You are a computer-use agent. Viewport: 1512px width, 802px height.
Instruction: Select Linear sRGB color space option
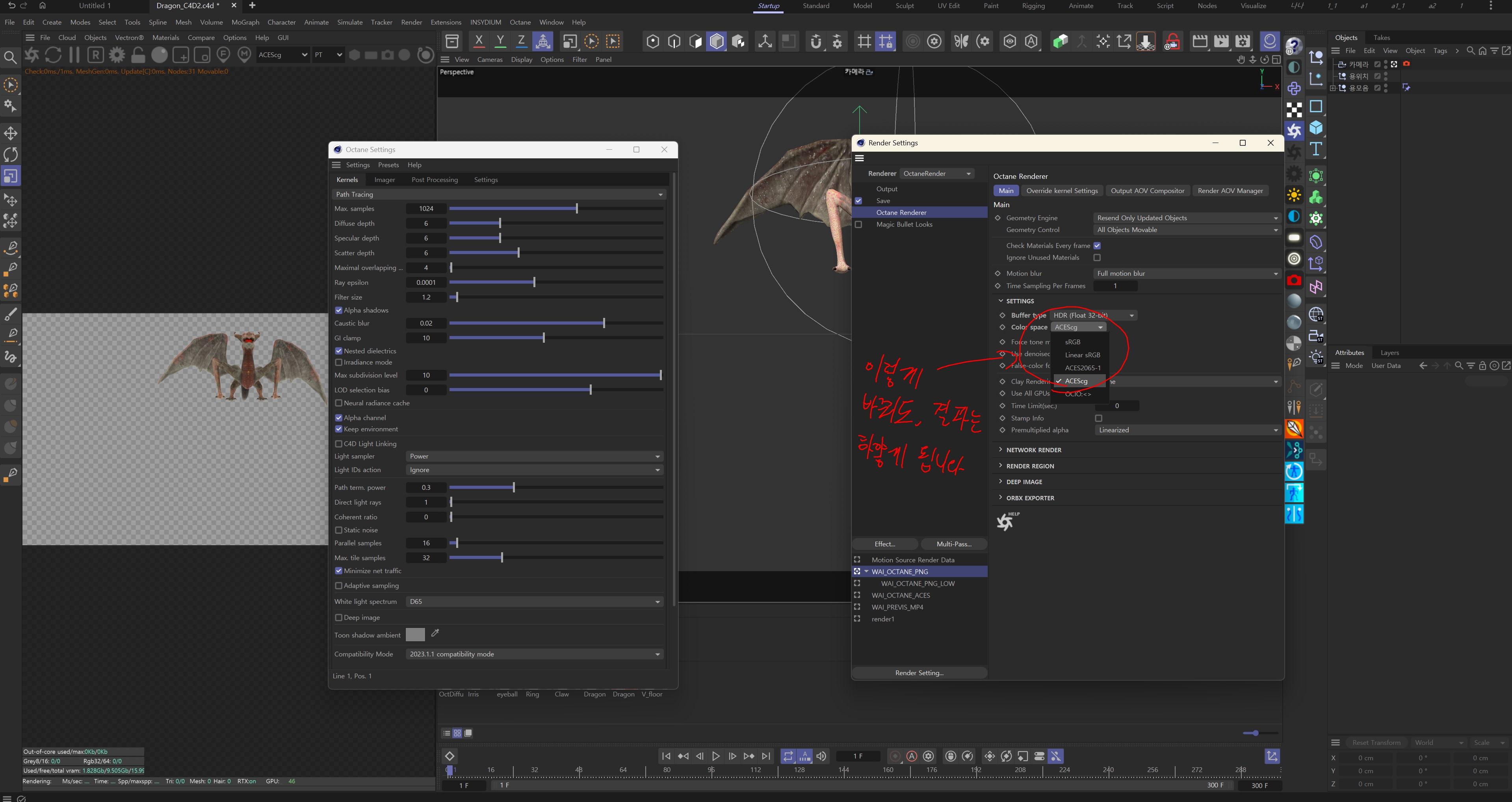click(x=1082, y=355)
